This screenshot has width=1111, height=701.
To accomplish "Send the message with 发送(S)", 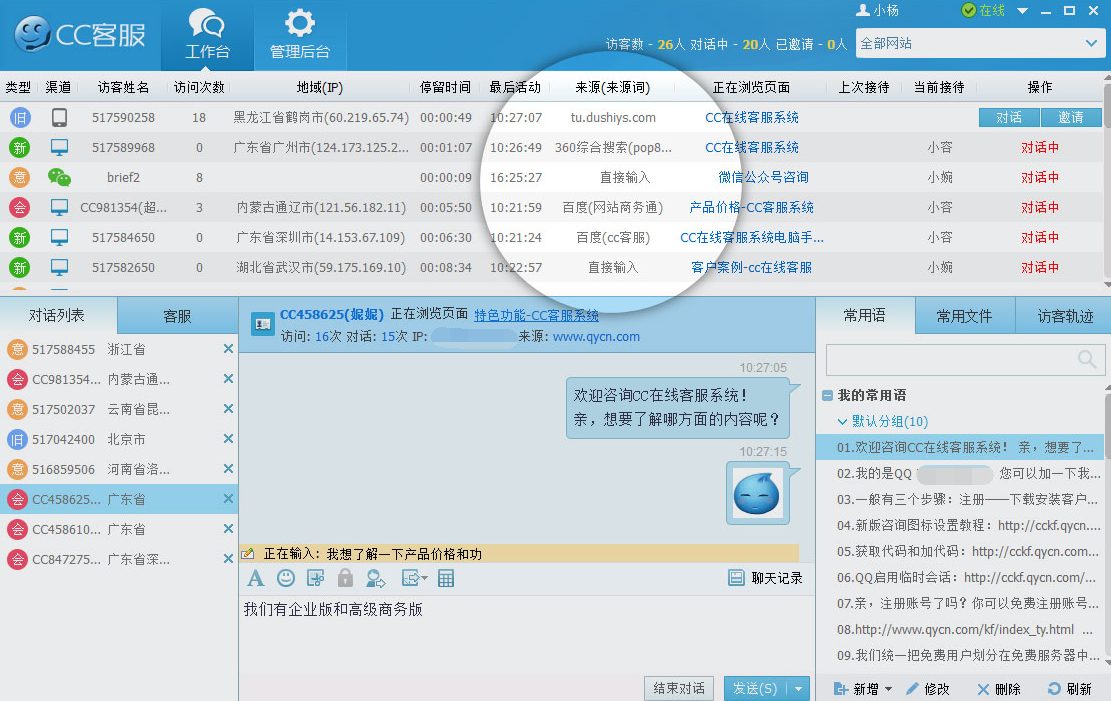I will (755, 688).
